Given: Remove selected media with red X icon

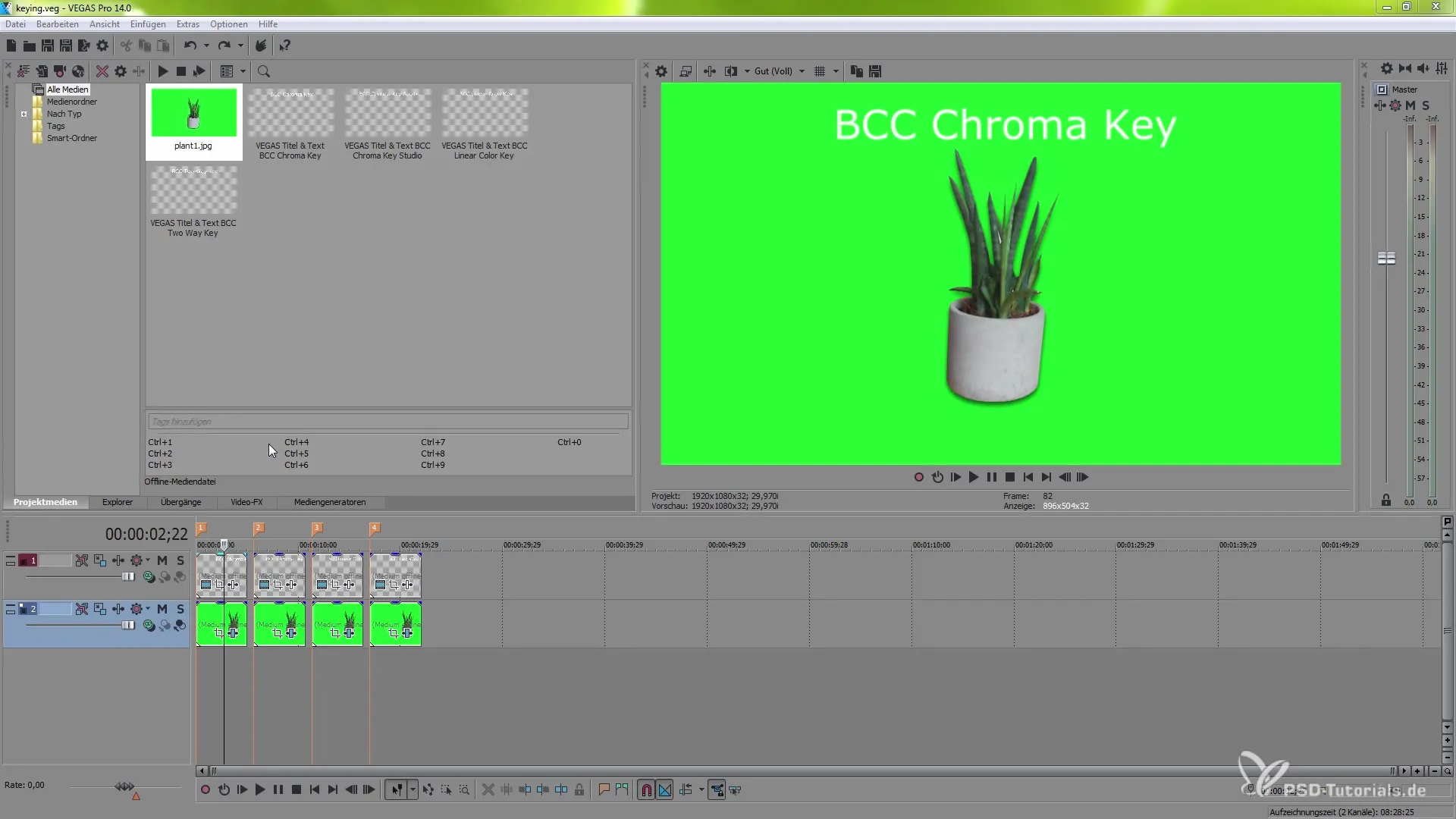Looking at the screenshot, I should pos(102,71).
